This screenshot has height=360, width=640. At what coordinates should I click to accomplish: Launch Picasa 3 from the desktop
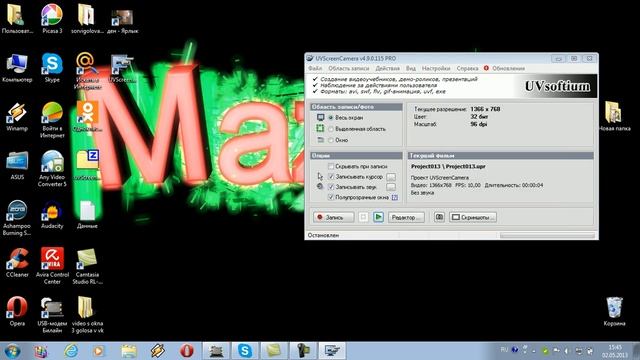(x=52, y=18)
